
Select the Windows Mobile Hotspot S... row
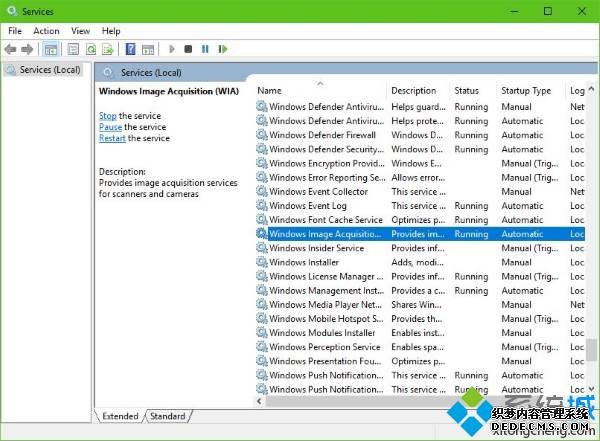[420, 319]
